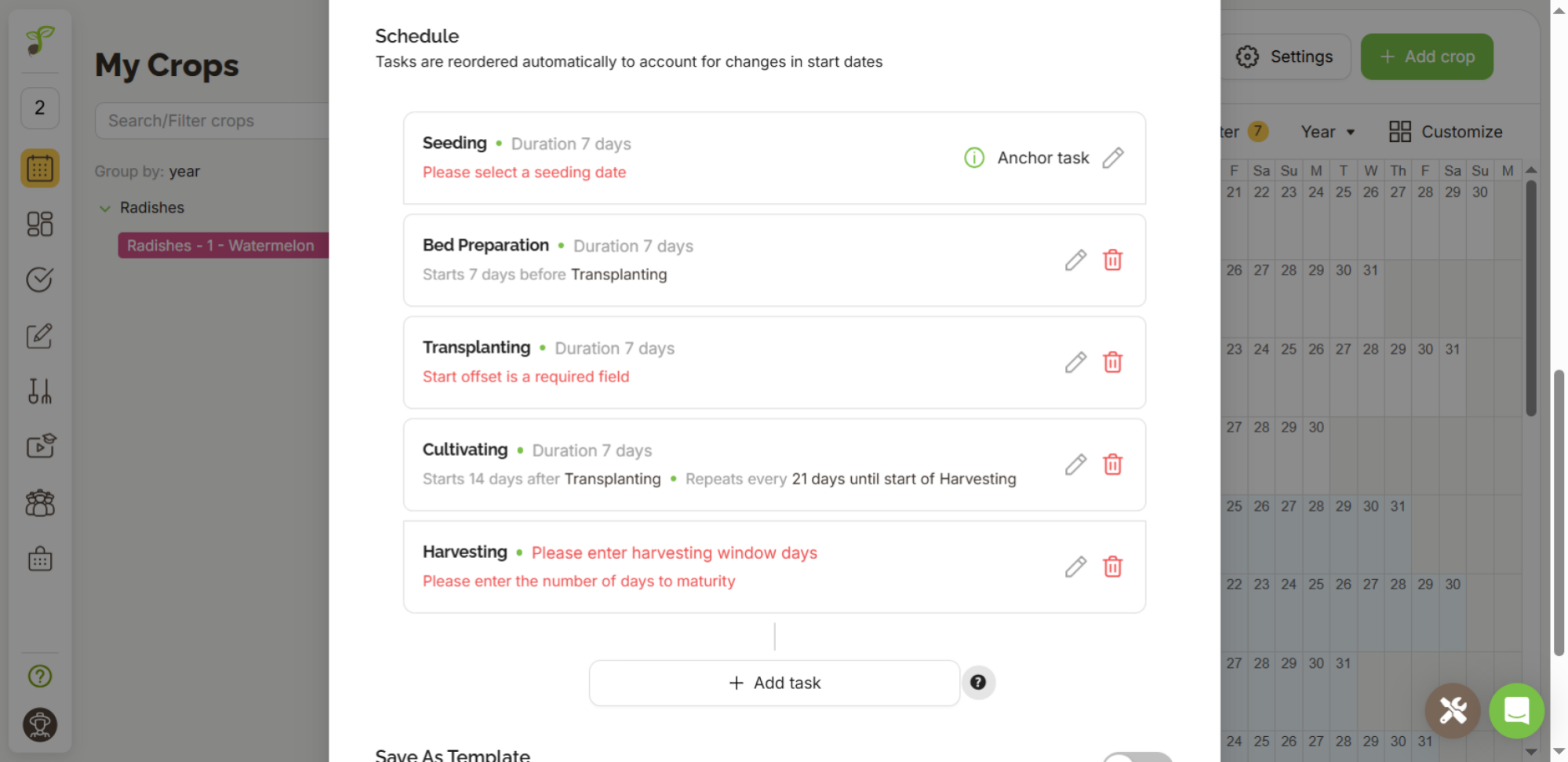Open the community sidebar icon
The image size is (1568, 762).
coord(39,502)
